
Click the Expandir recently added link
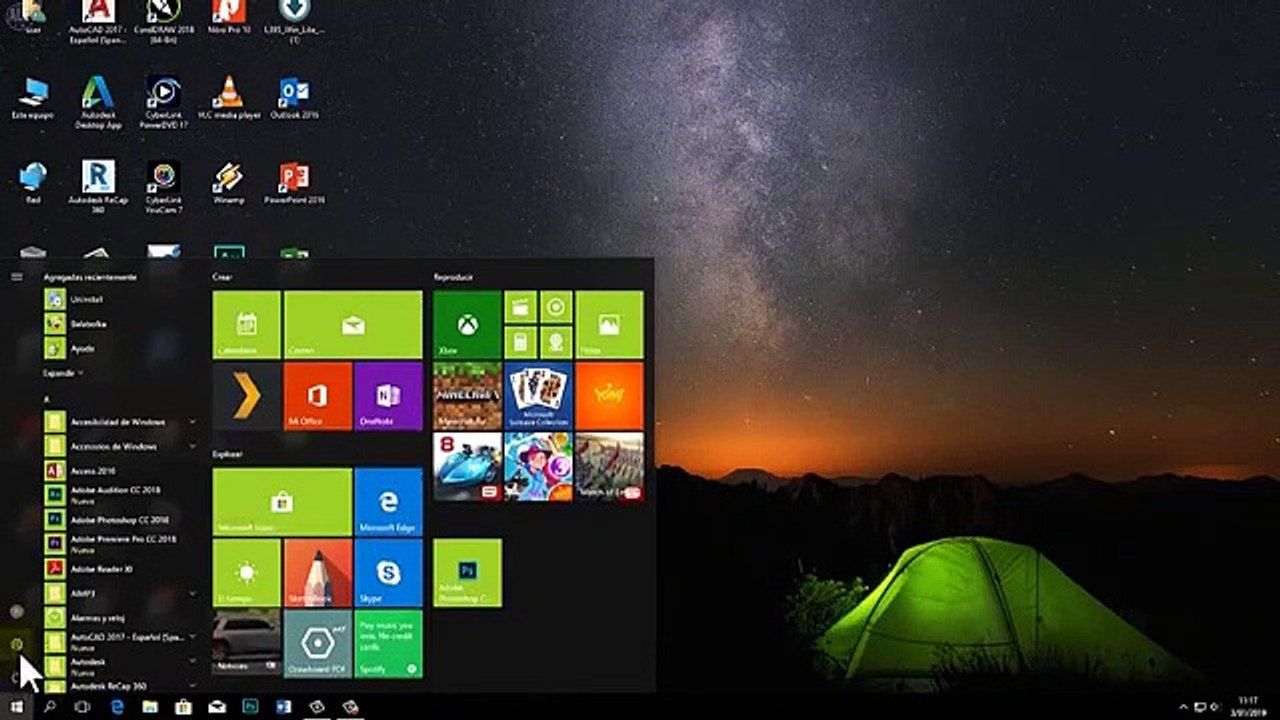(62, 373)
